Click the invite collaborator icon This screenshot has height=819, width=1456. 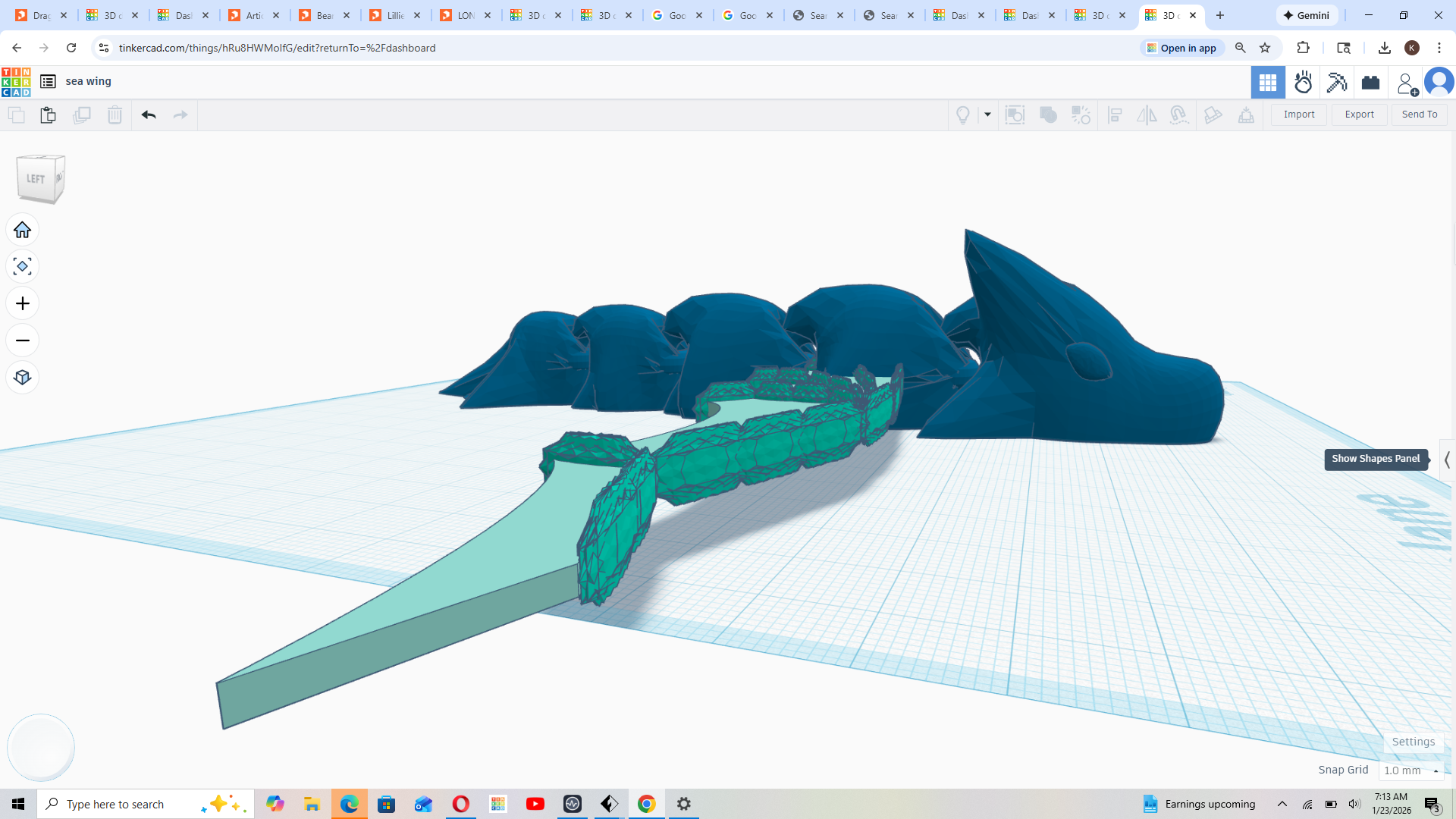1407,83
